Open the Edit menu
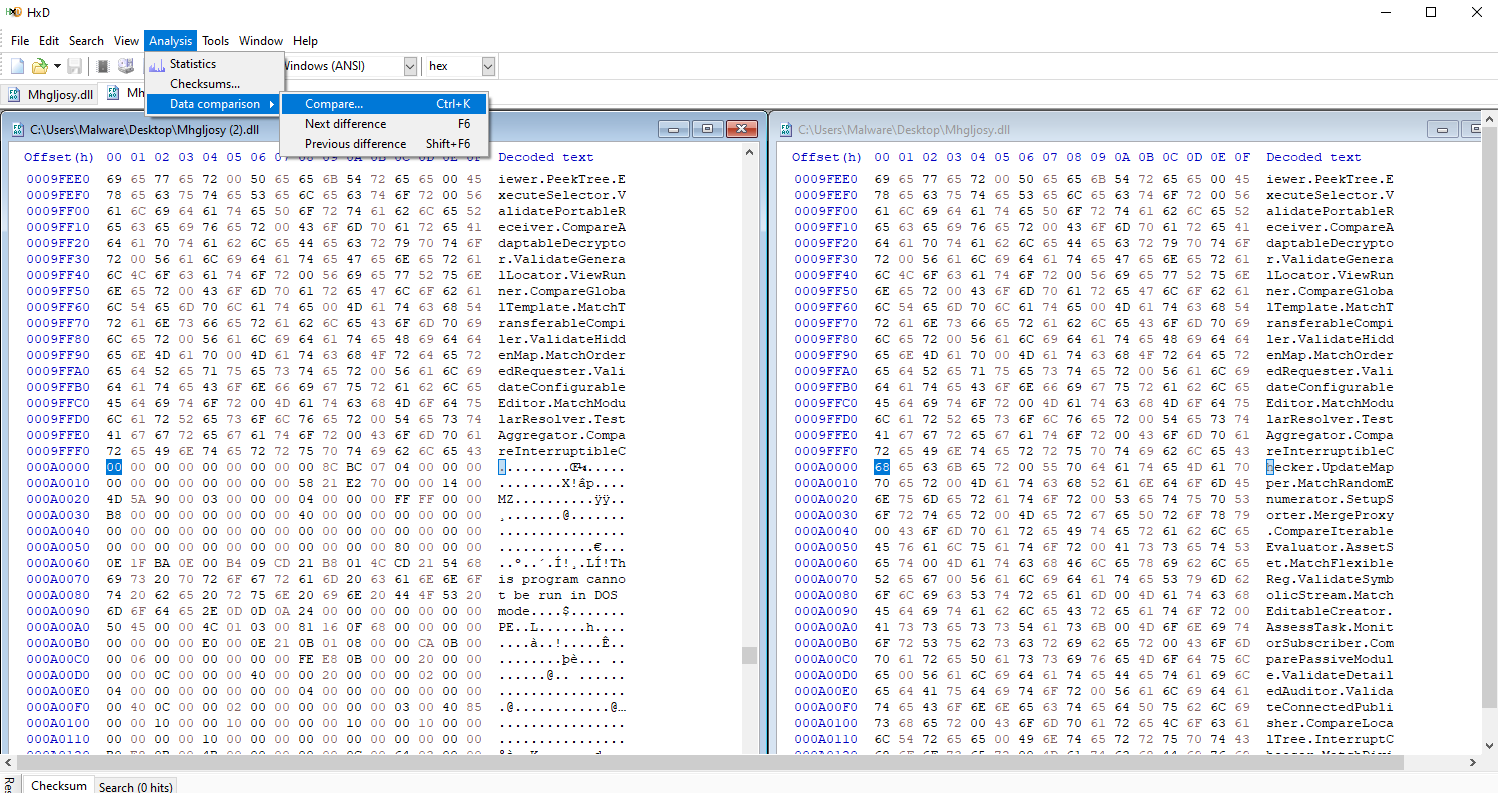The height and width of the screenshot is (793, 1498). point(49,41)
